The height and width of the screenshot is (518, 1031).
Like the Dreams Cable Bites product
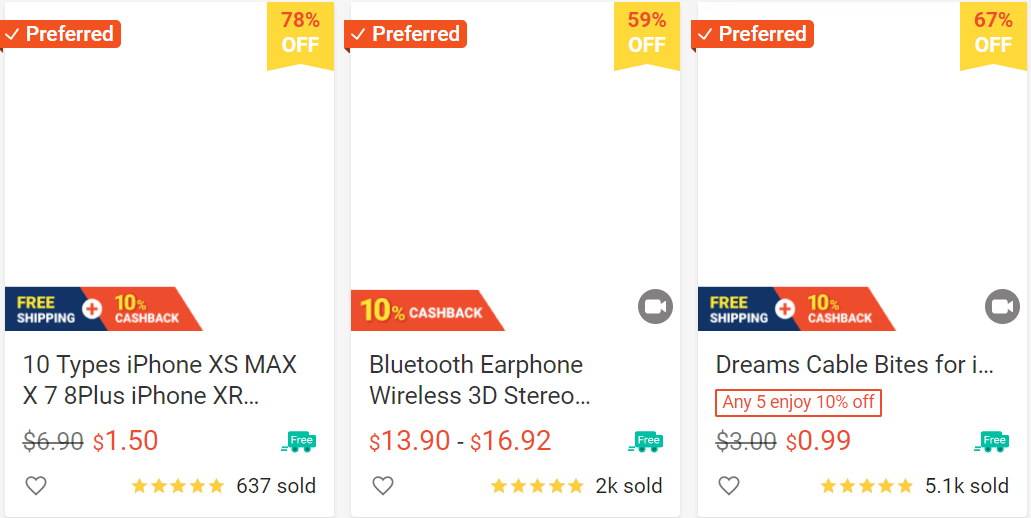(x=729, y=486)
